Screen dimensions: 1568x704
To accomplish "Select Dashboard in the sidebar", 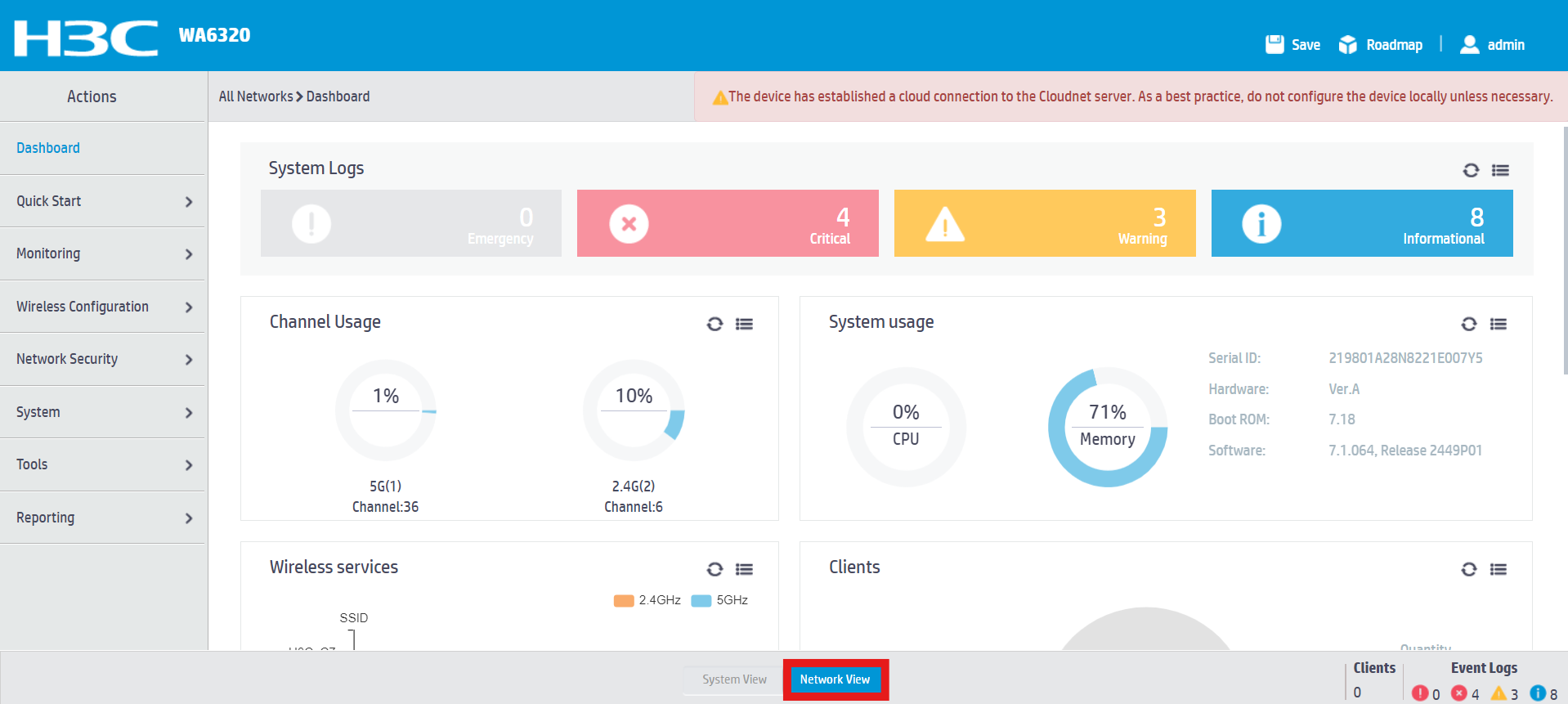I will 48,148.
